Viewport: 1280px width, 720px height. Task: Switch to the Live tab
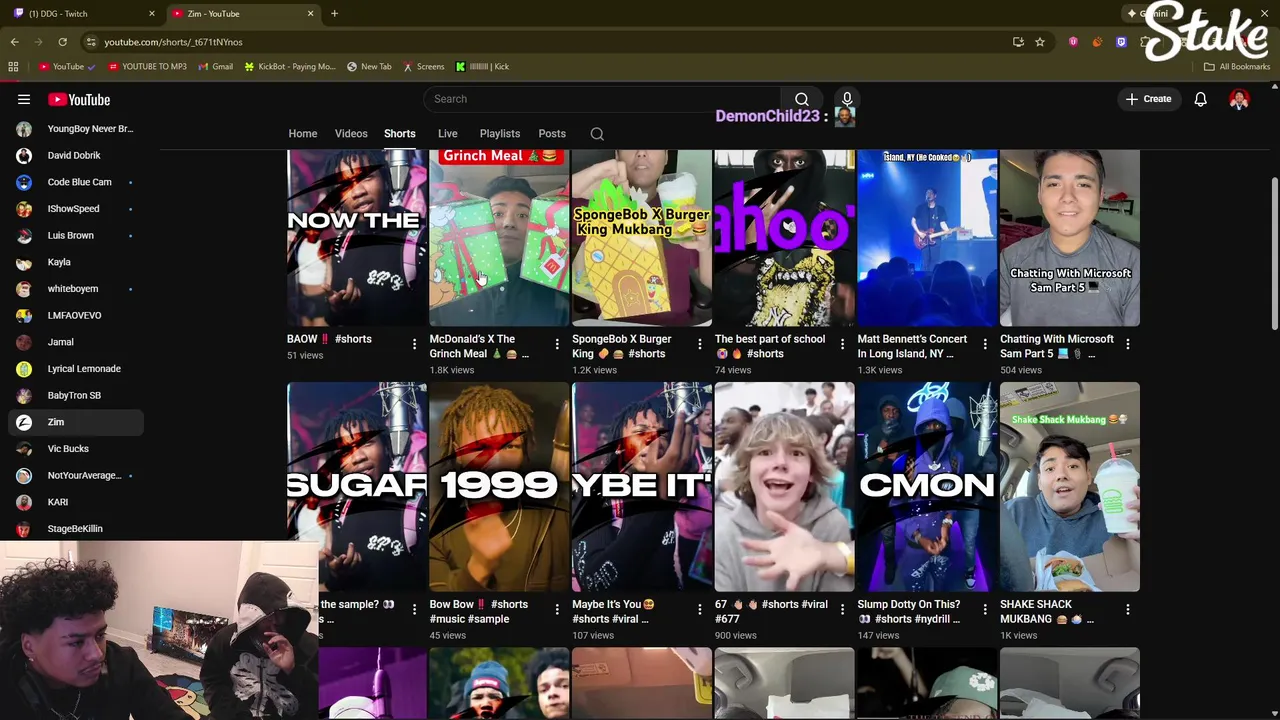448,134
